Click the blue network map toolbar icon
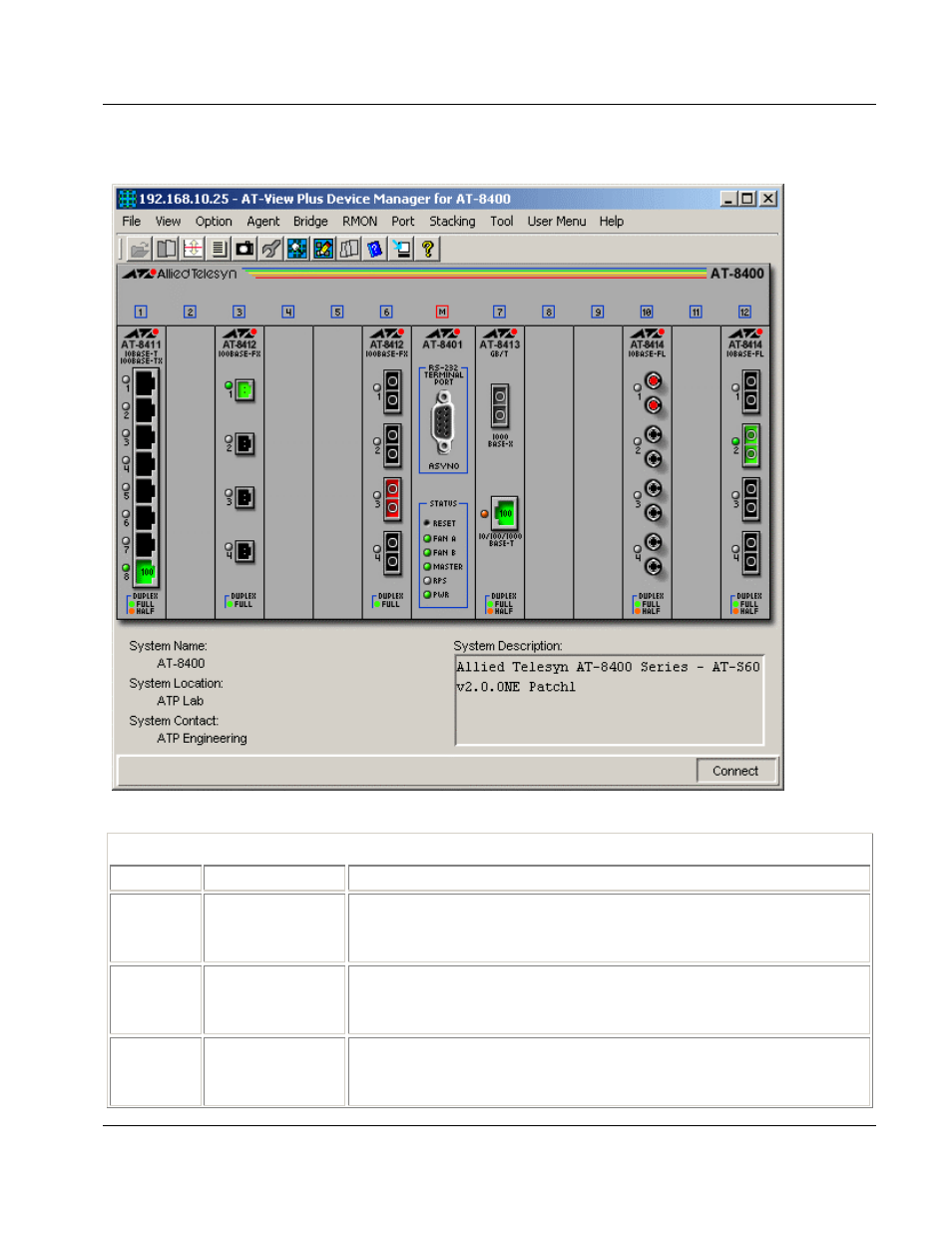952x1233 pixels. (x=296, y=250)
